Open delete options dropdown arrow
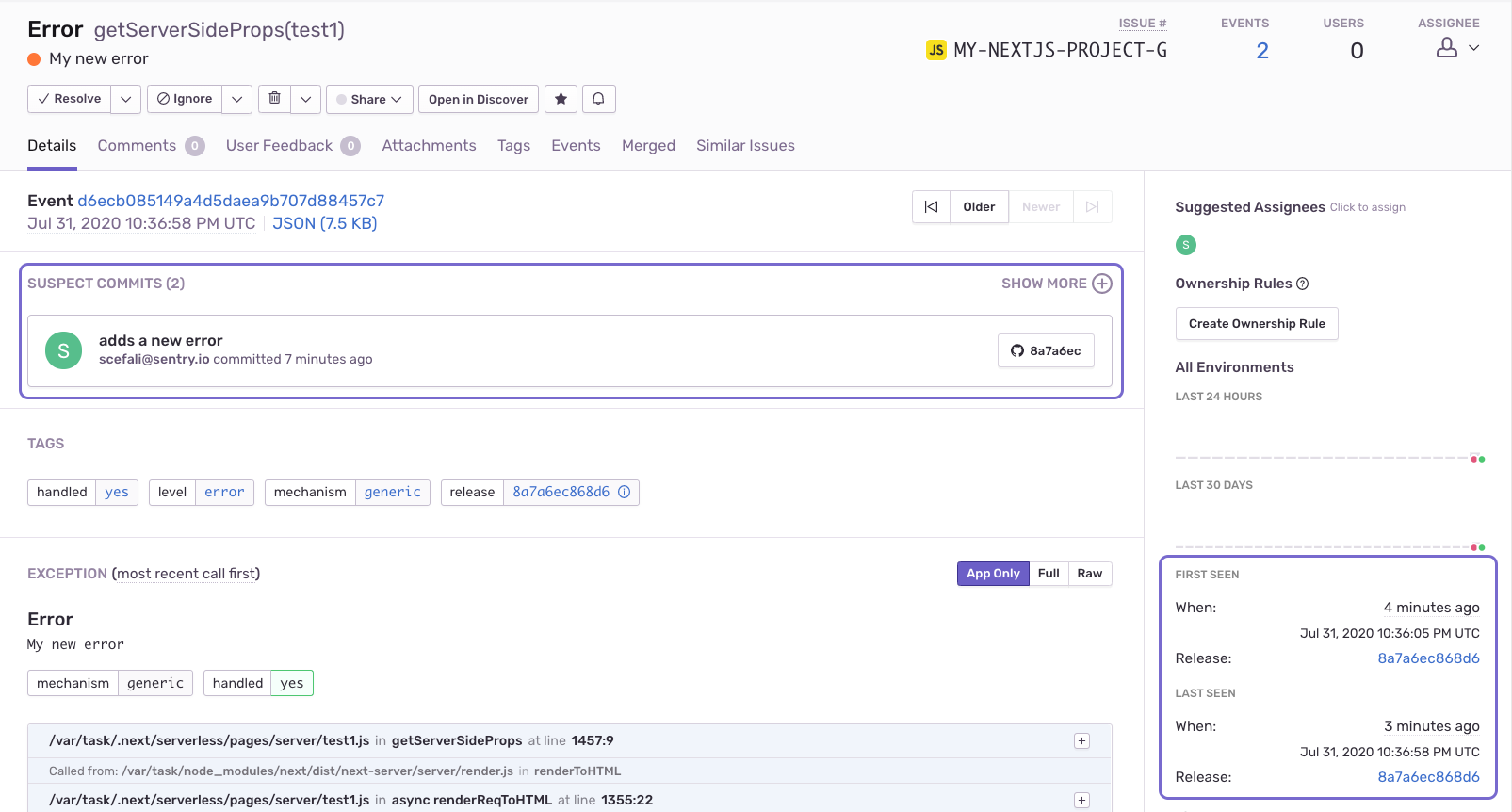Image resolution: width=1512 pixels, height=812 pixels. 306,99
